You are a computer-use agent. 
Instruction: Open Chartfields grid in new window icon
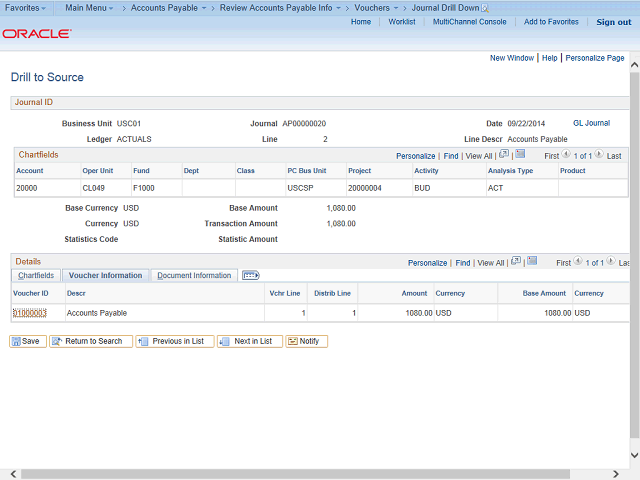[504, 155]
